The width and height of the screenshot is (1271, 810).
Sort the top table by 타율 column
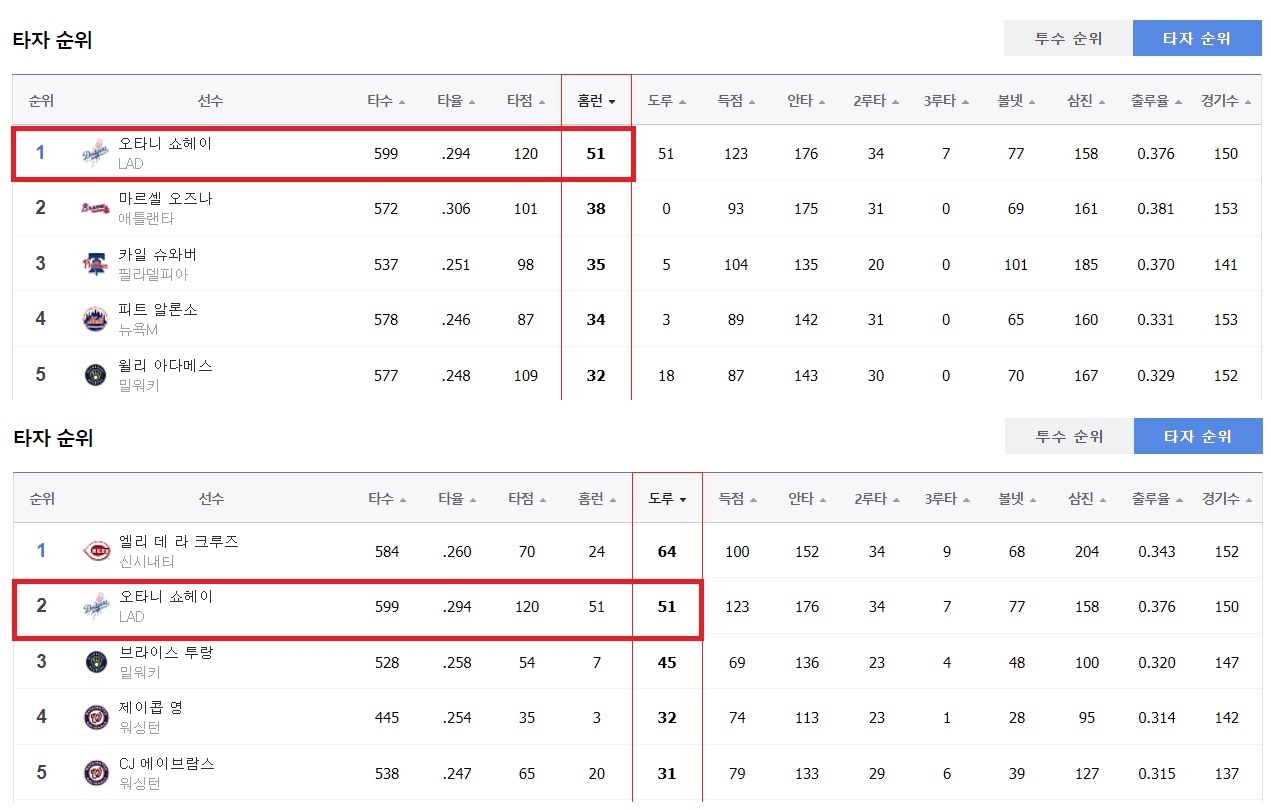(456, 101)
